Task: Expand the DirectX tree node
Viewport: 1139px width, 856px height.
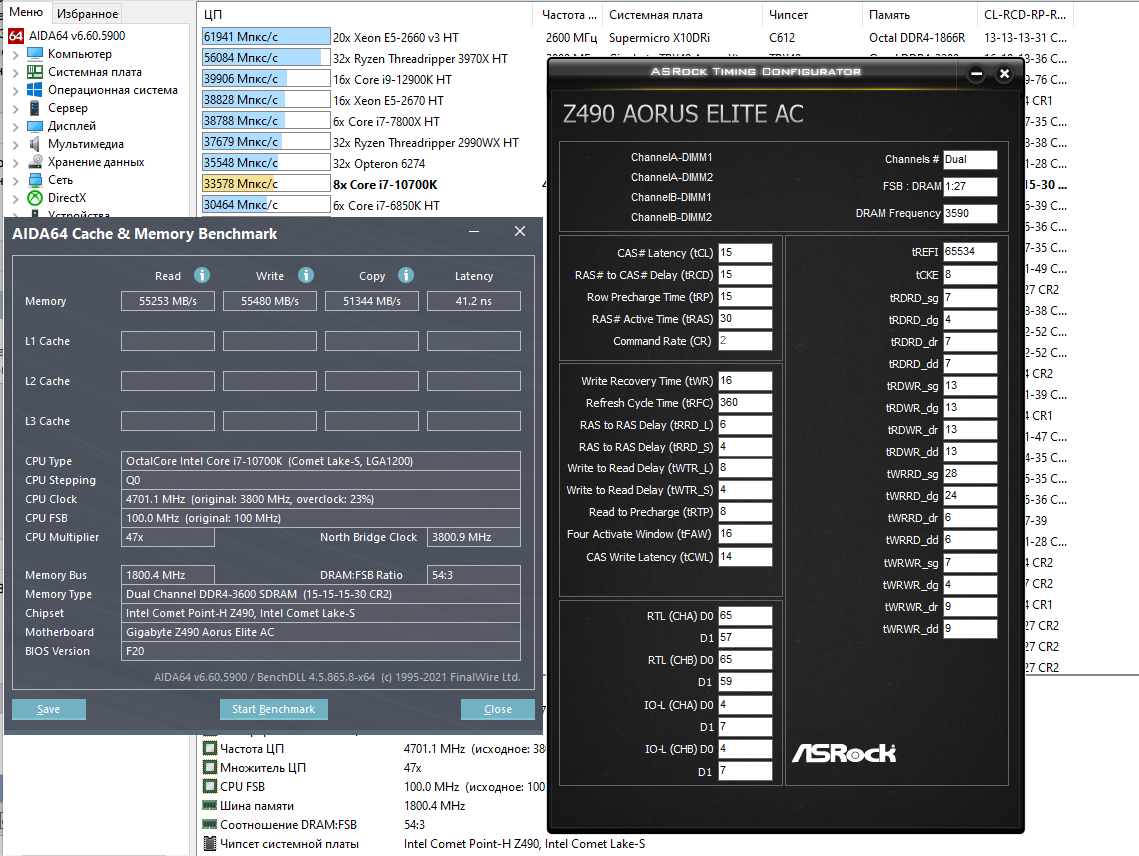Action: pos(16,198)
